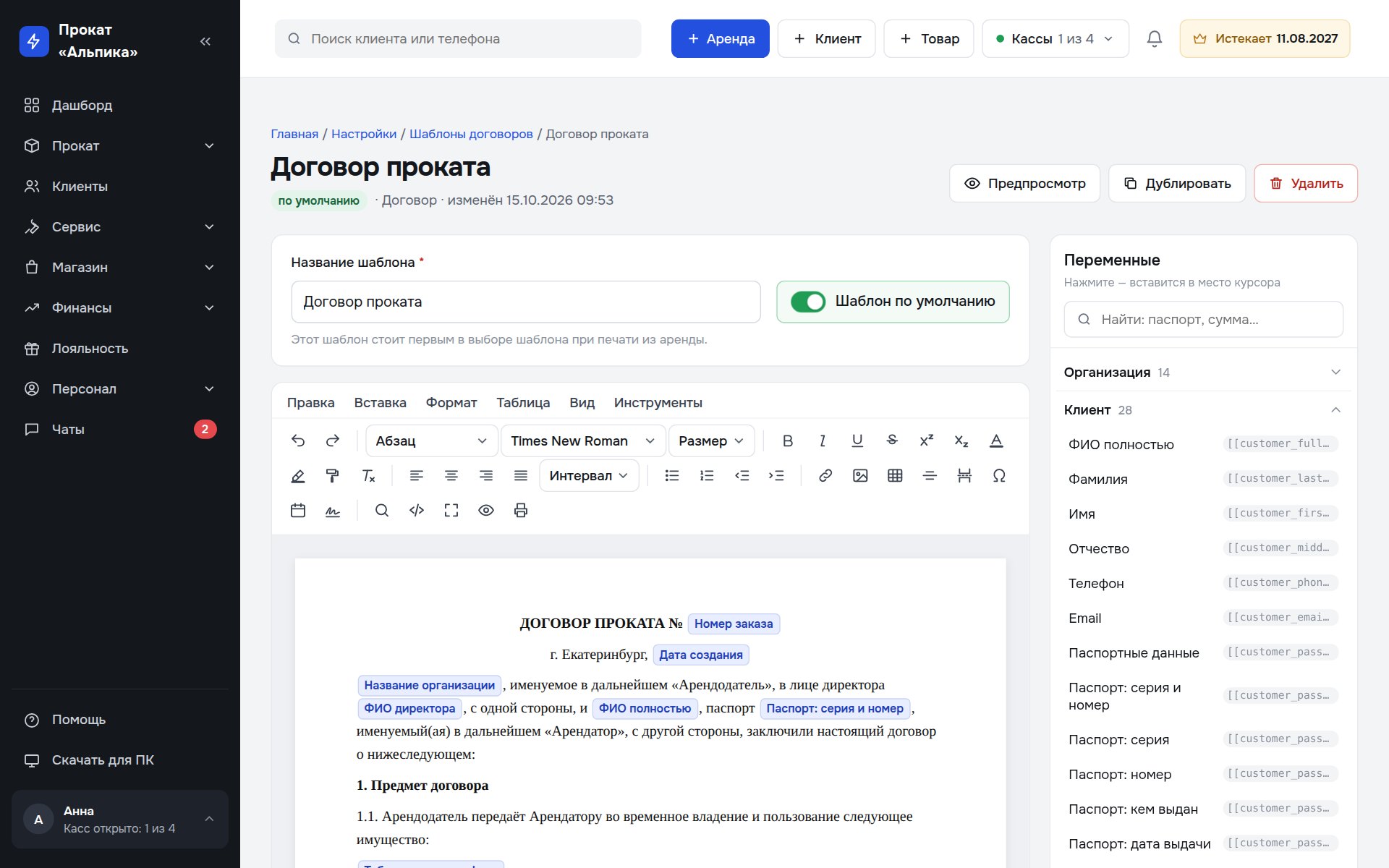Toggle fullscreen editor mode
The image size is (1389, 868).
point(451,510)
